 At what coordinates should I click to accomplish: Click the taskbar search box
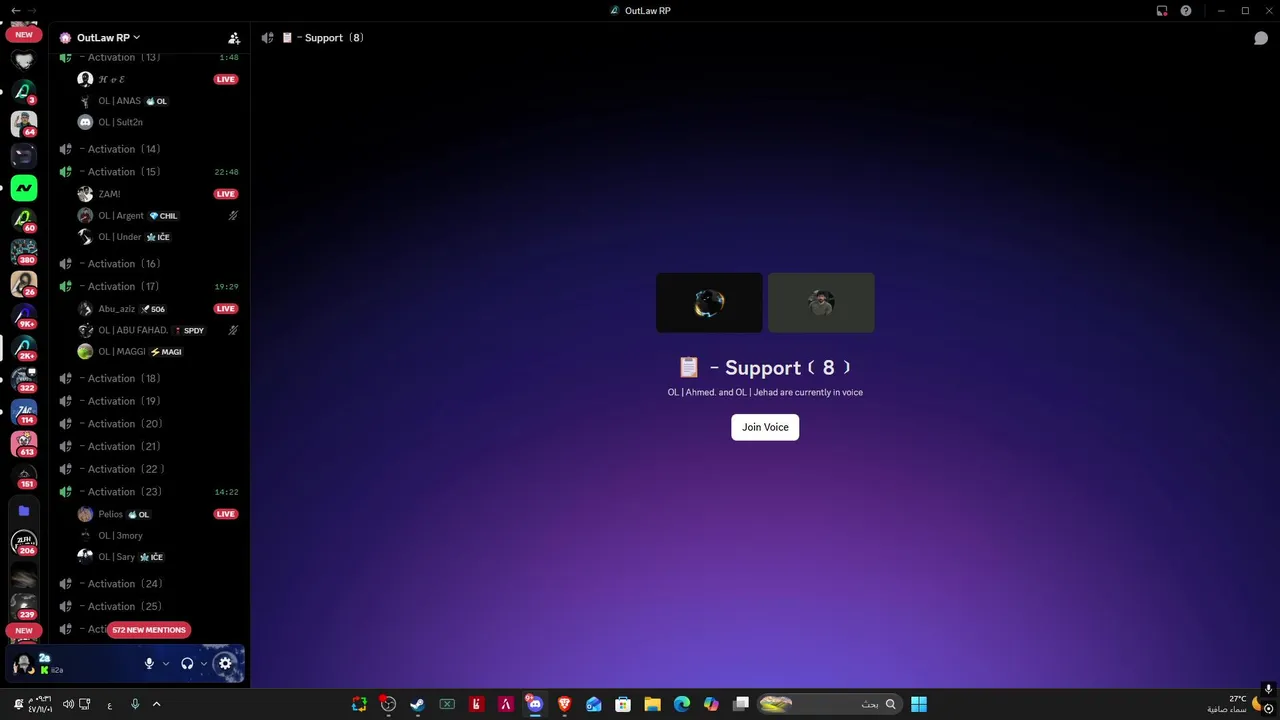829,704
